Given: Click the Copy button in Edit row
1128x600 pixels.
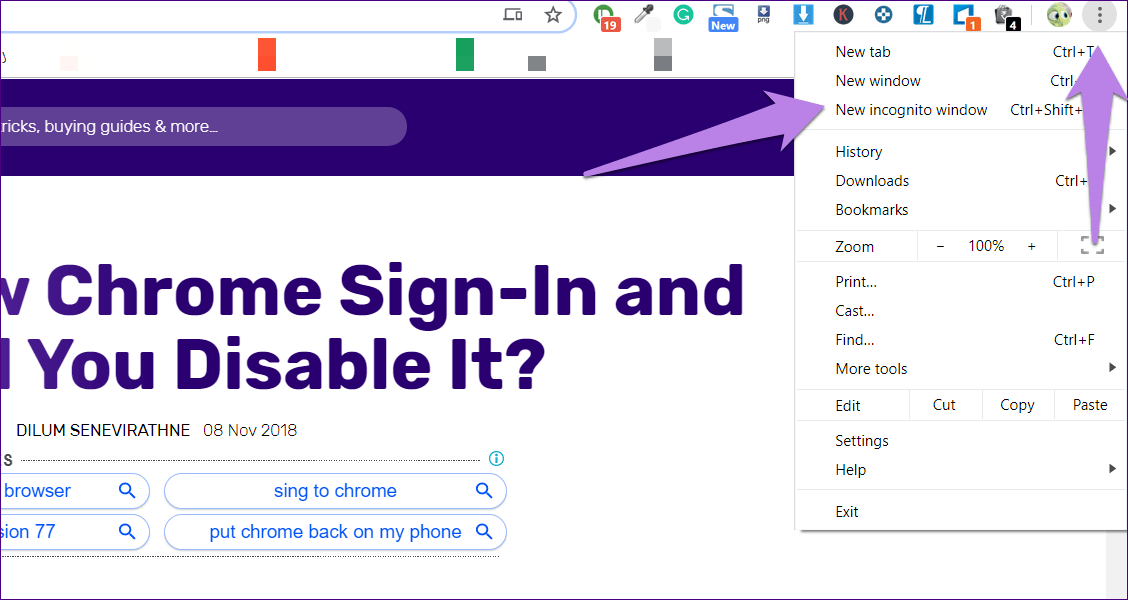Looking at the screenshot, I should click(1017, 405).
